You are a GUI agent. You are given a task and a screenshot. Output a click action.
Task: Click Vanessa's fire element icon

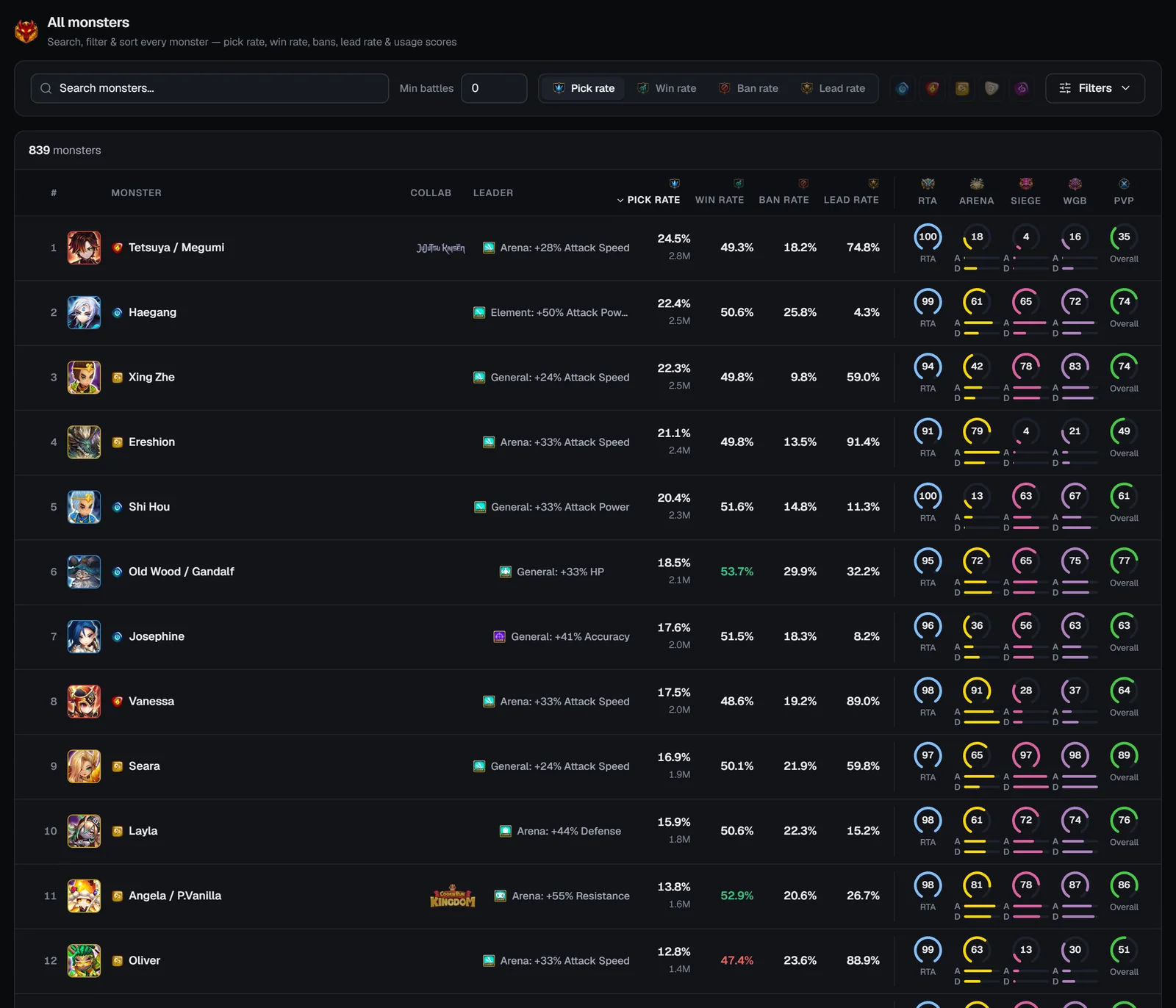(x=117, y=701)
